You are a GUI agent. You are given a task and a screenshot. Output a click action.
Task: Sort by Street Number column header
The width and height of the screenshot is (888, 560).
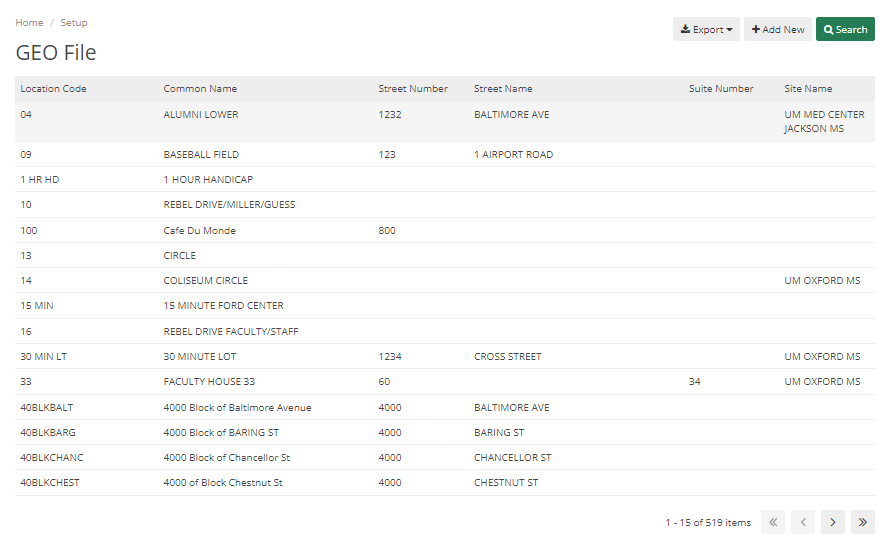(x=413, y=89)
